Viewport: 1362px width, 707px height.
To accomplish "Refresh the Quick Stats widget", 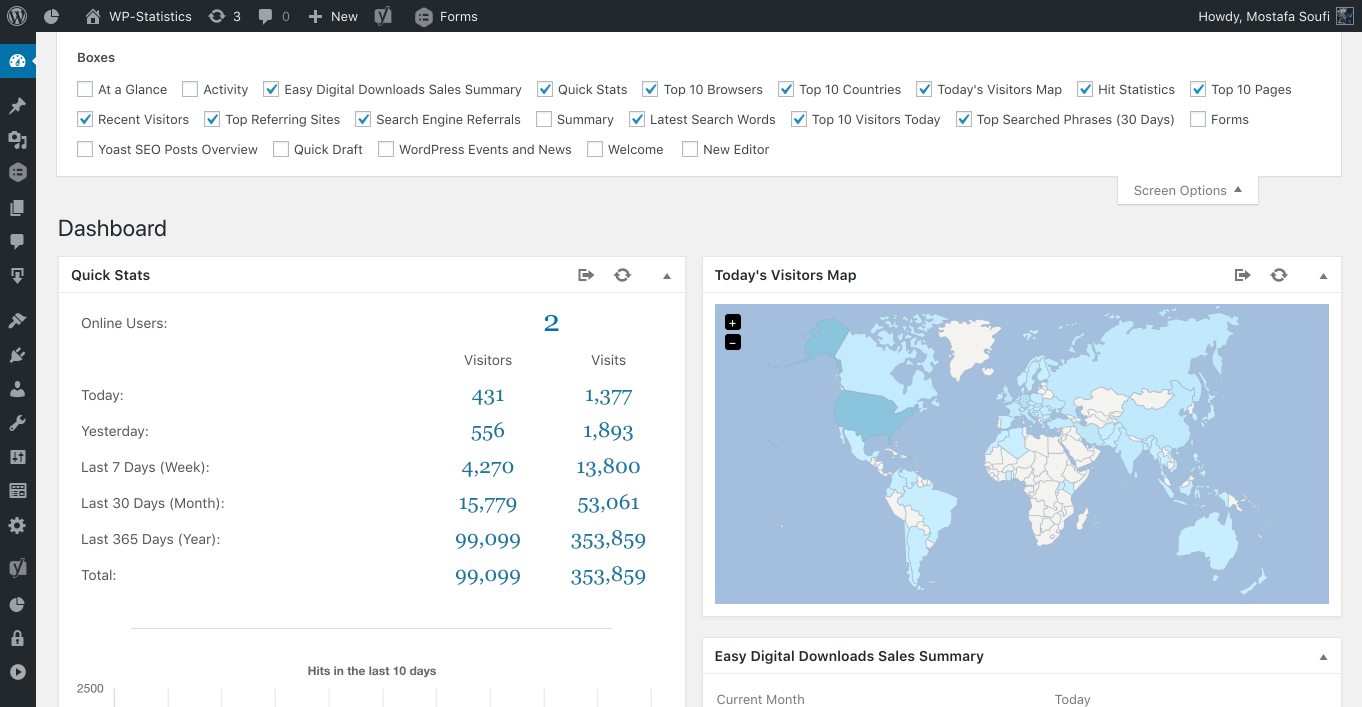I will pos(622,275).
